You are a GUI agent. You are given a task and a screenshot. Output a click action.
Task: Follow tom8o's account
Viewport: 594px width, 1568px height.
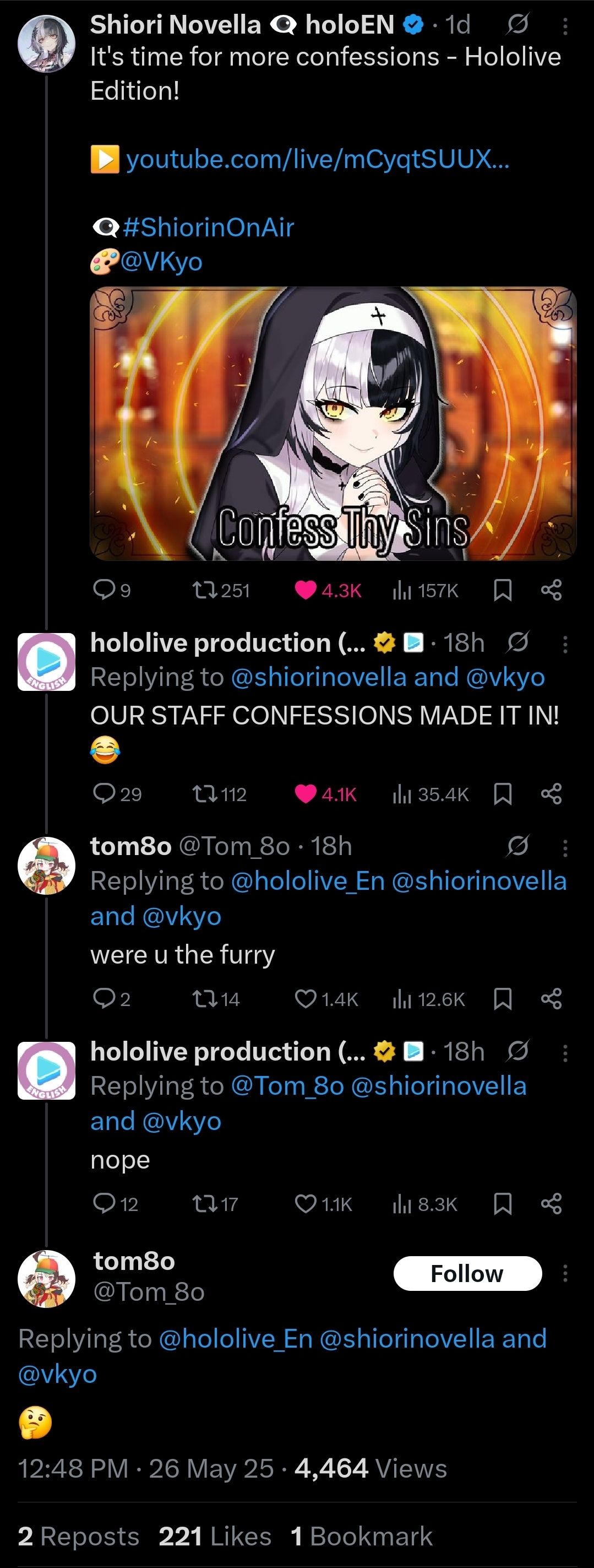click(x=467, y=1273)
